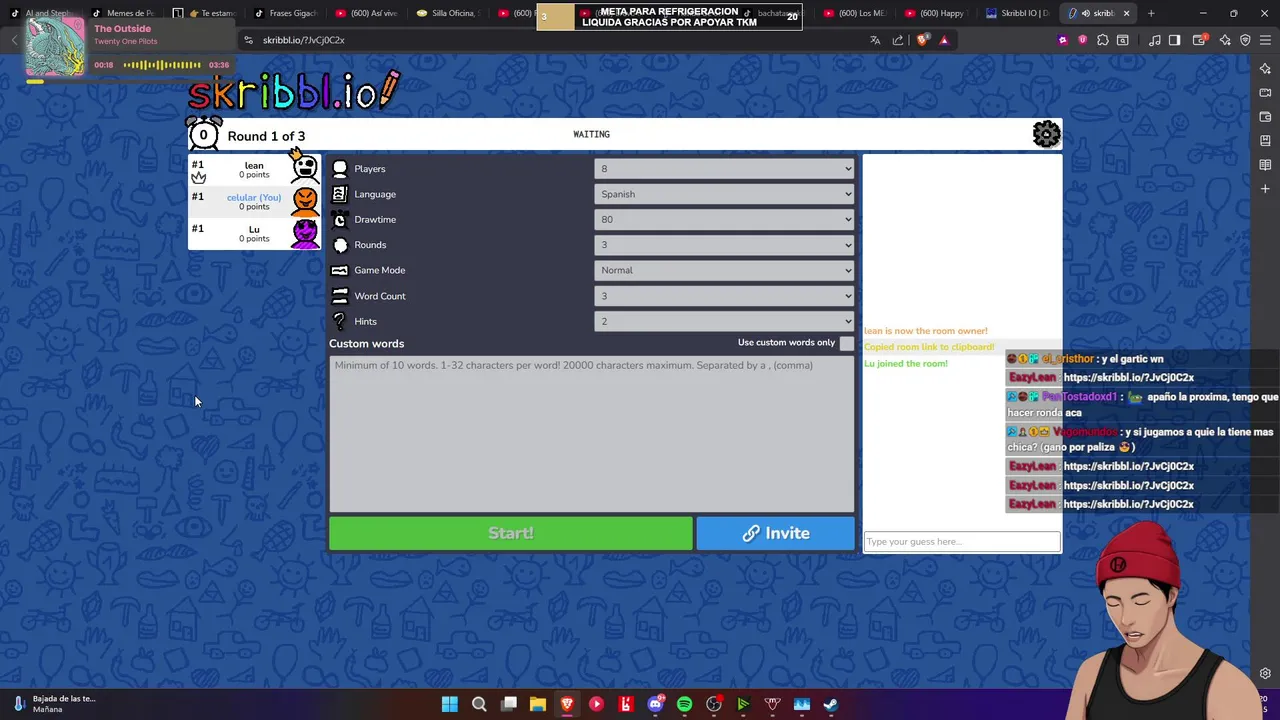1280x720 pixels.
Task: Open browser sidebar settings gear at bottom right
Action: point(1265,673)
